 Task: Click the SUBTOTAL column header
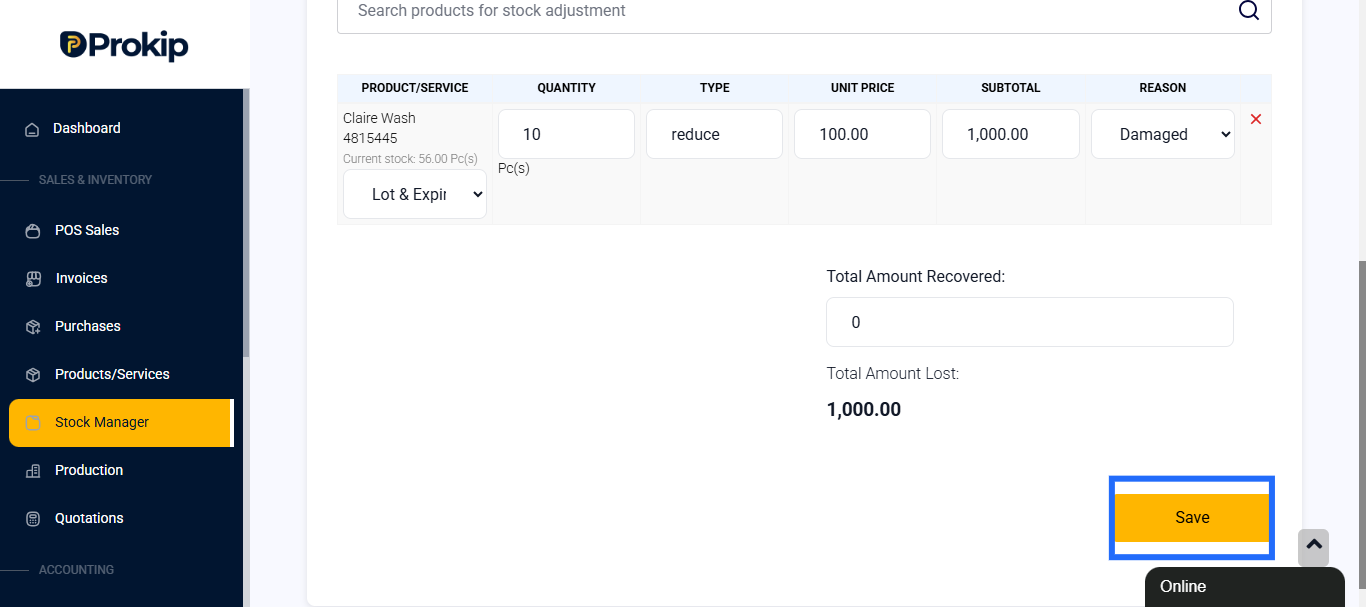[x=1011, y=88]
